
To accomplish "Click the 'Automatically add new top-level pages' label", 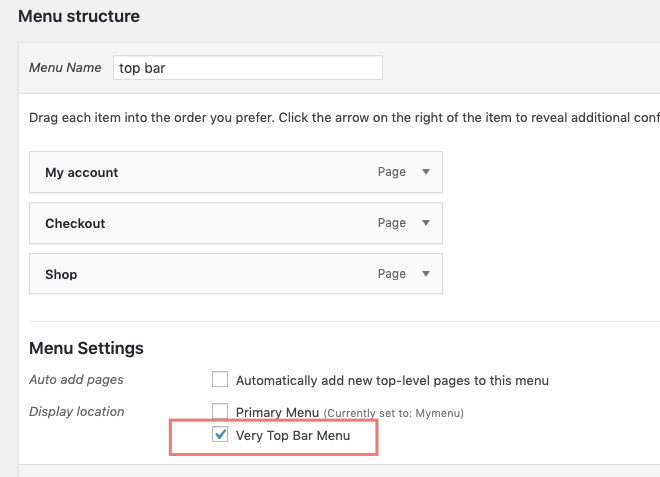I will pos(392,380).
